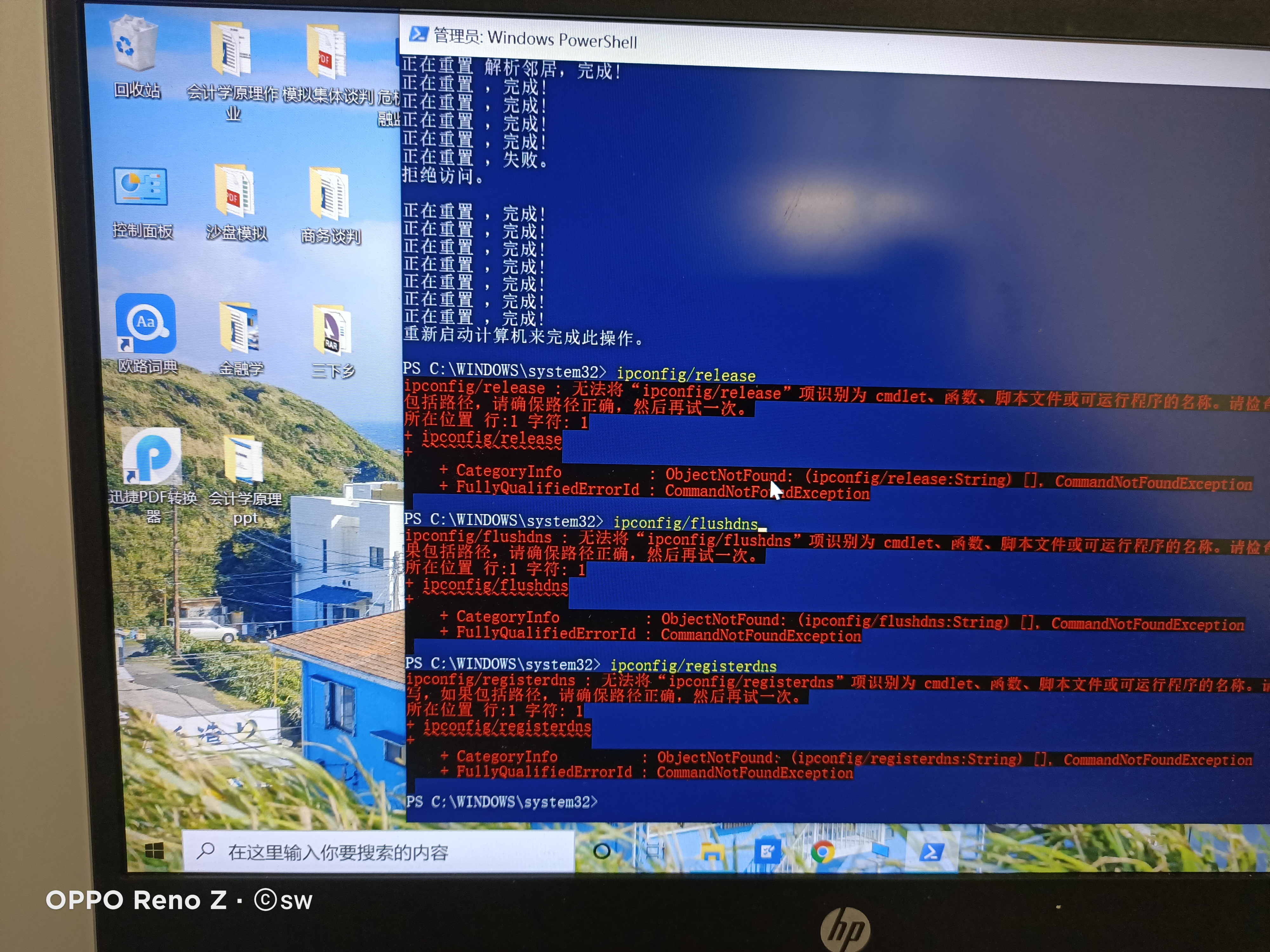Click the Cortana circle icon

[601, 851]
